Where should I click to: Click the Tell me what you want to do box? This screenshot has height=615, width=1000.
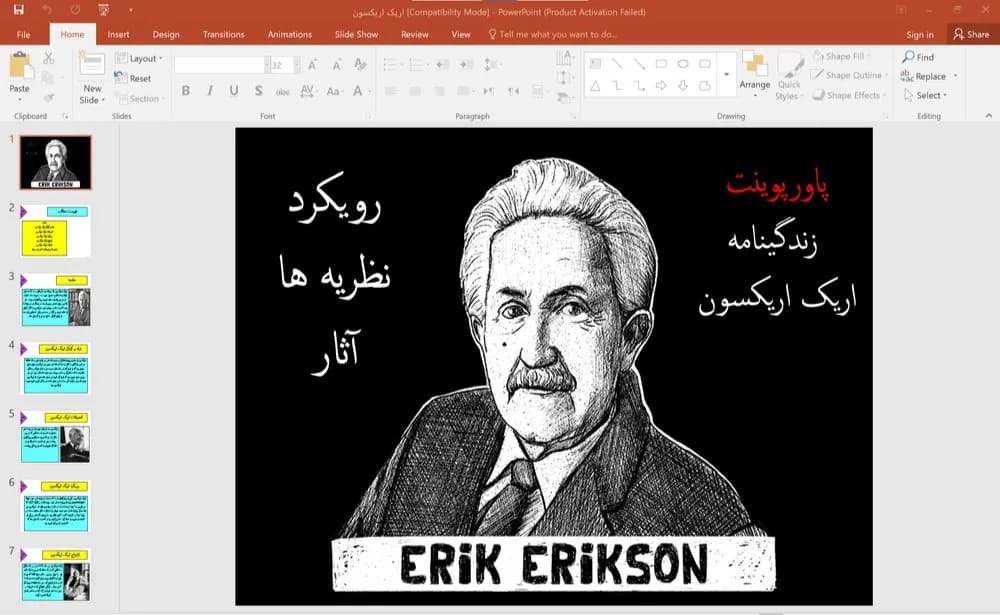552,34
